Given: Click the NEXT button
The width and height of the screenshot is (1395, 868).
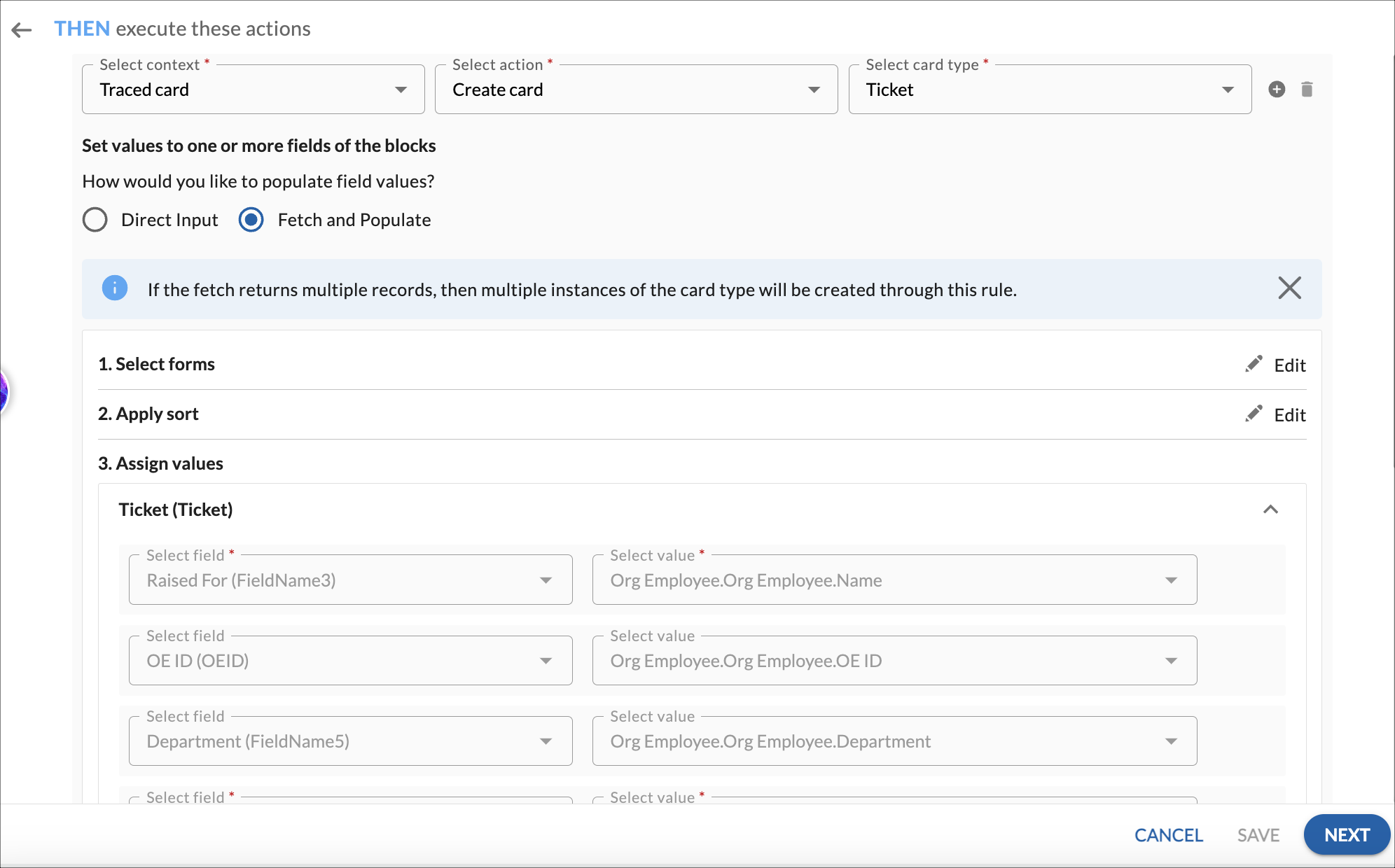Looking at the screenshot, I should (x=1346, y=834).
